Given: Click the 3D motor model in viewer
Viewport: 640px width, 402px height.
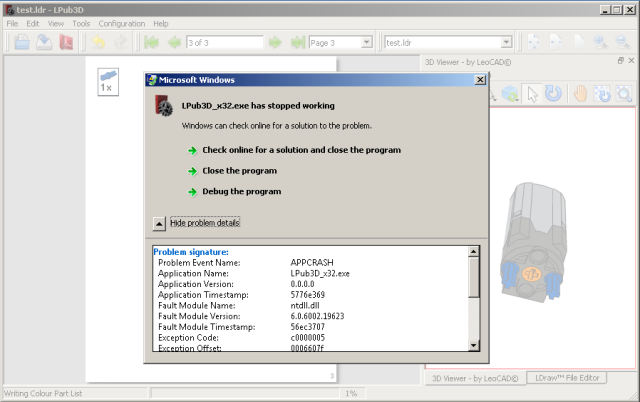Looking at the screenshot, I should 533,243.
